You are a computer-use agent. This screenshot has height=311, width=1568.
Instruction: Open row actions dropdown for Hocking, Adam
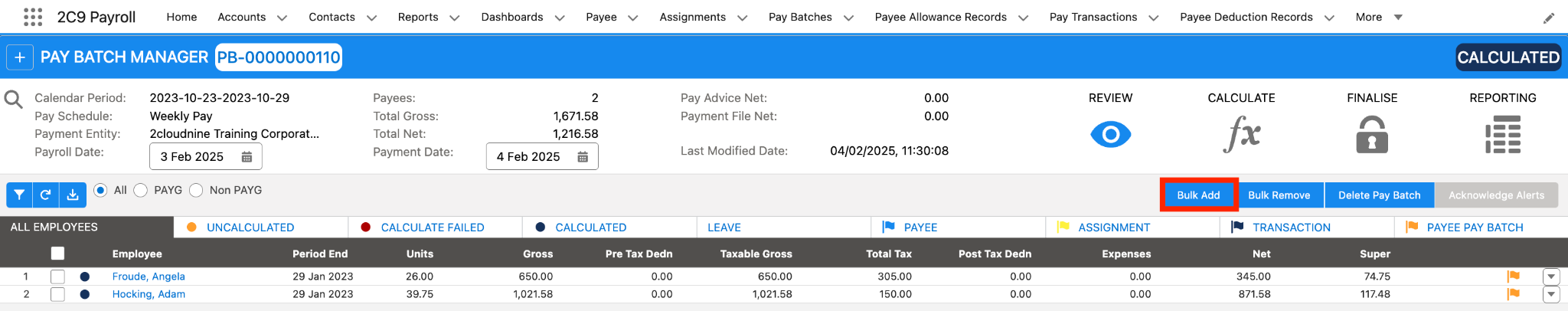pos(1551,294)
